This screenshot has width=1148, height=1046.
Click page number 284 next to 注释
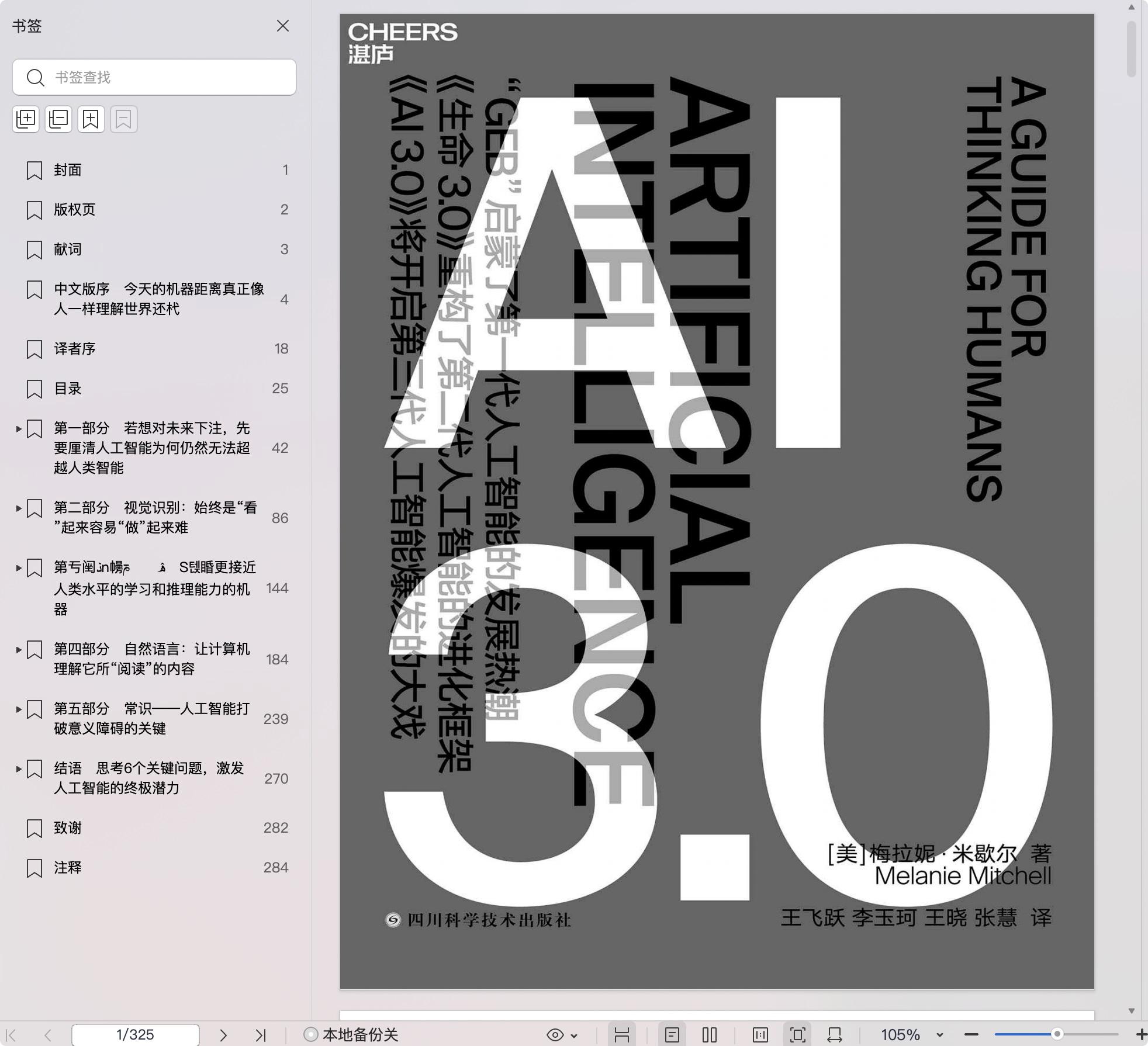coord(276,868)
